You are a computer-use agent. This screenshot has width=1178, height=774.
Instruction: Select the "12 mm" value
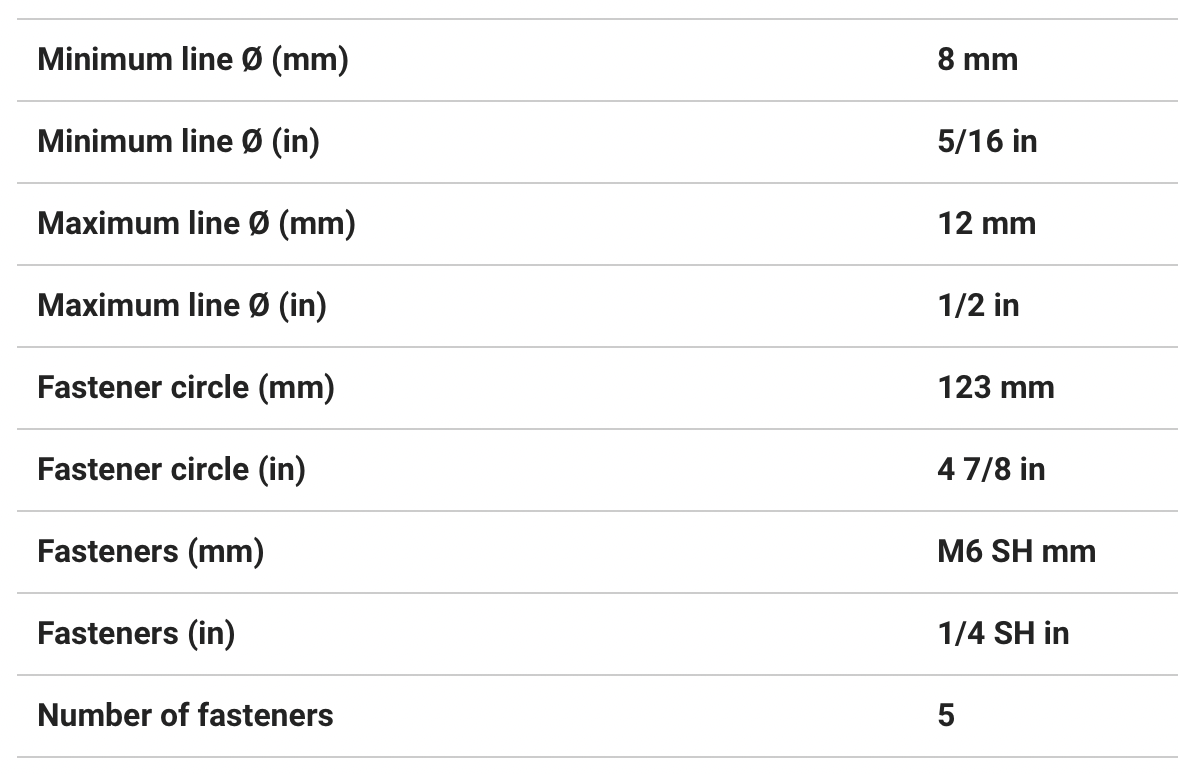pos(986,224)
